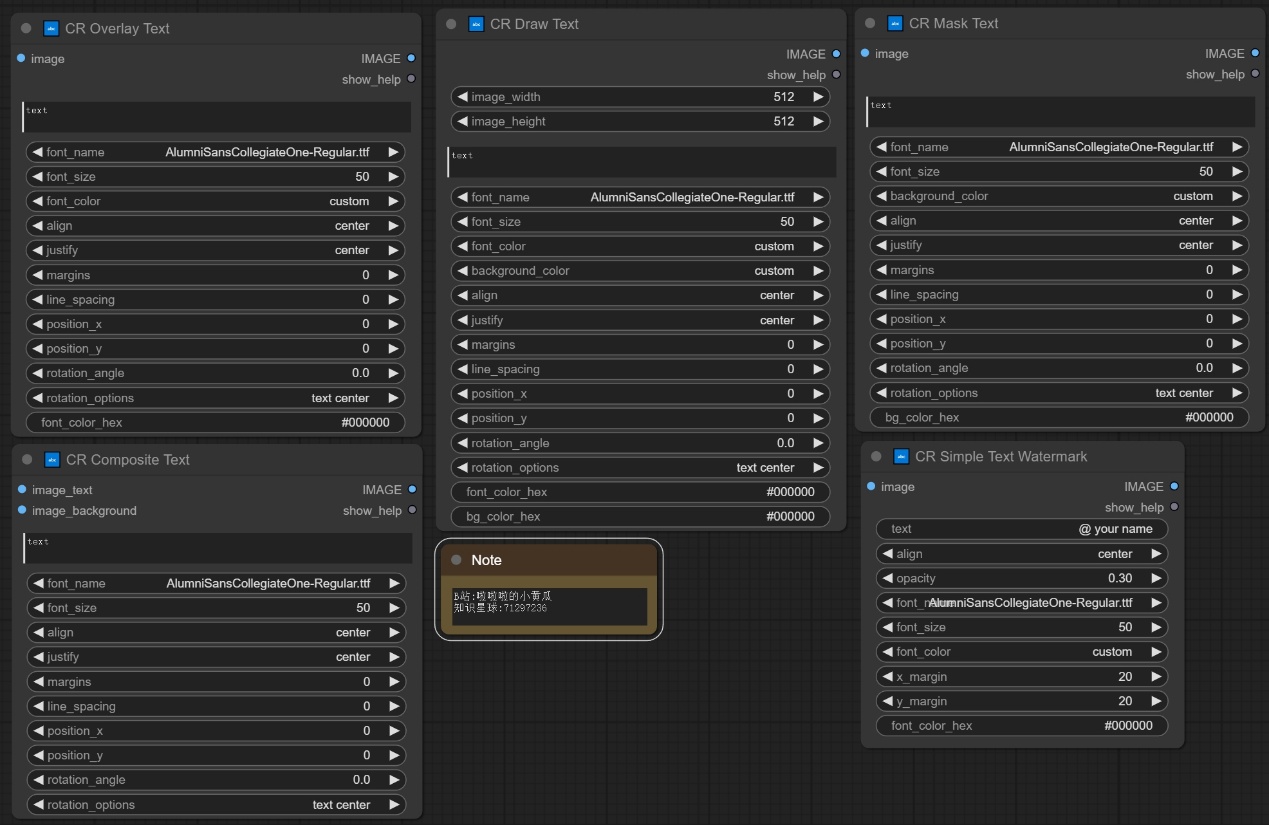Click the IMAGE output port on CR Draw Text

pos(836,54)
